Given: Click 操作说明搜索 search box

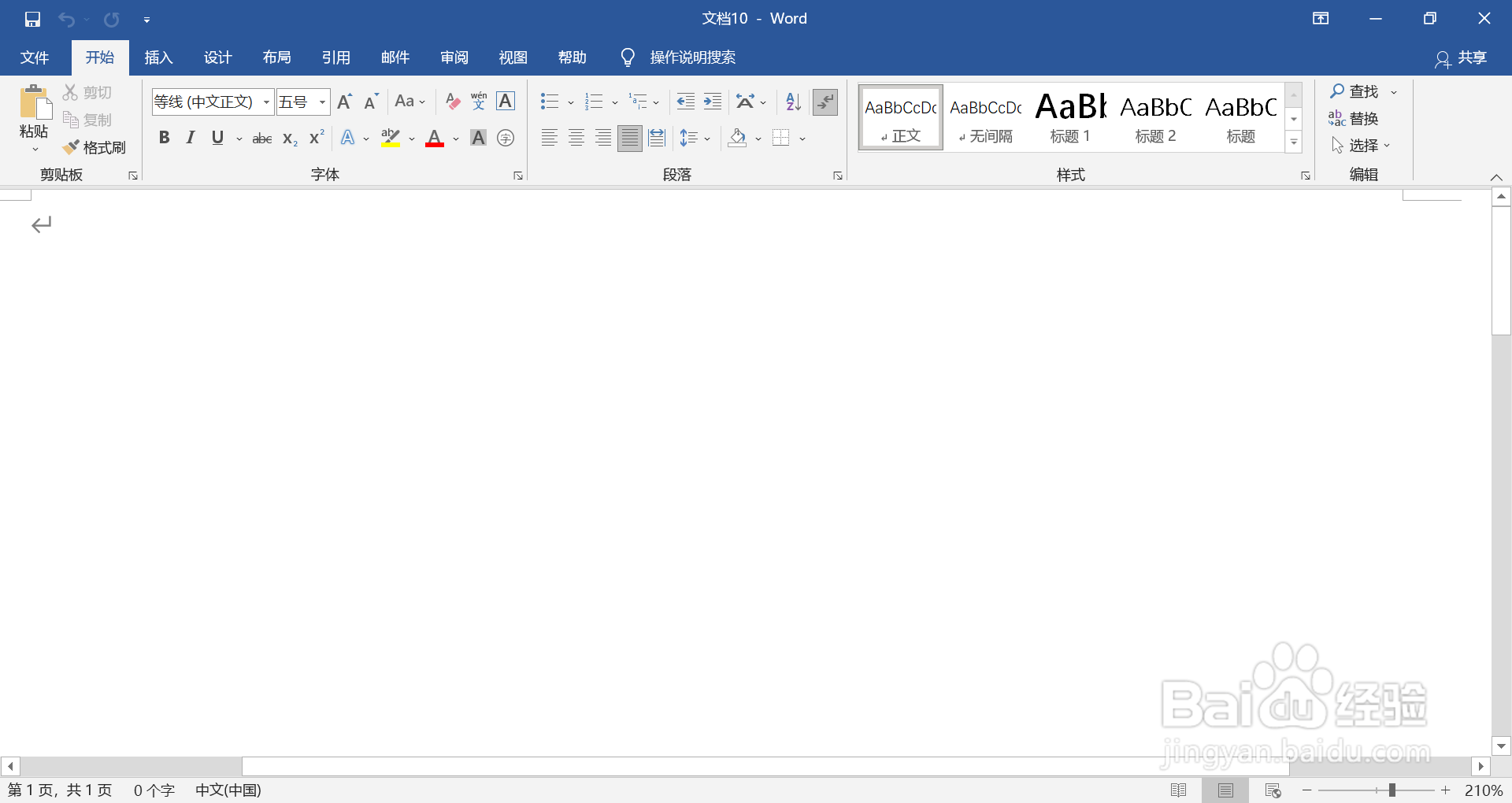Looking at the screenshot, I should [693, 57].
